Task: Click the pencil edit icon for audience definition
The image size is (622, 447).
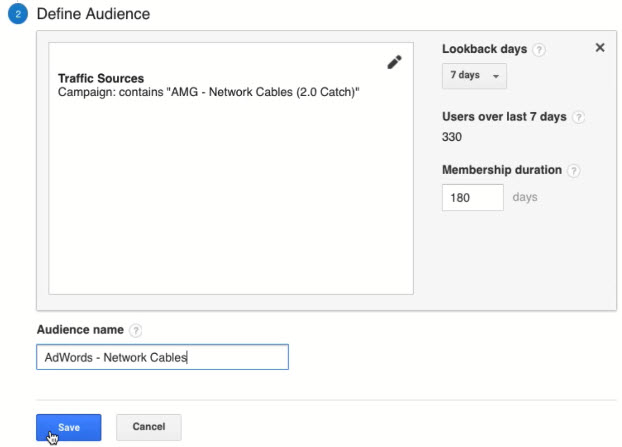Action: [x=394, y=62]
